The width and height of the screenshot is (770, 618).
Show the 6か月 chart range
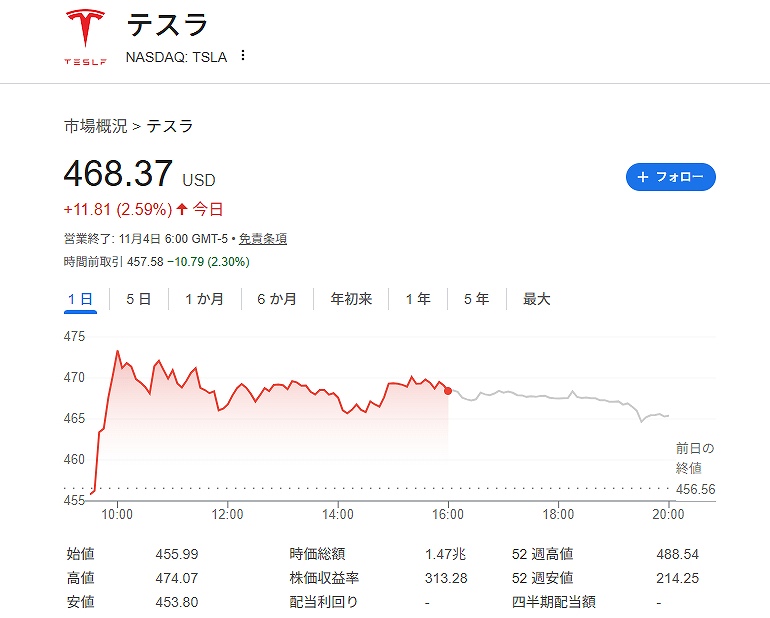pos(276,299)
